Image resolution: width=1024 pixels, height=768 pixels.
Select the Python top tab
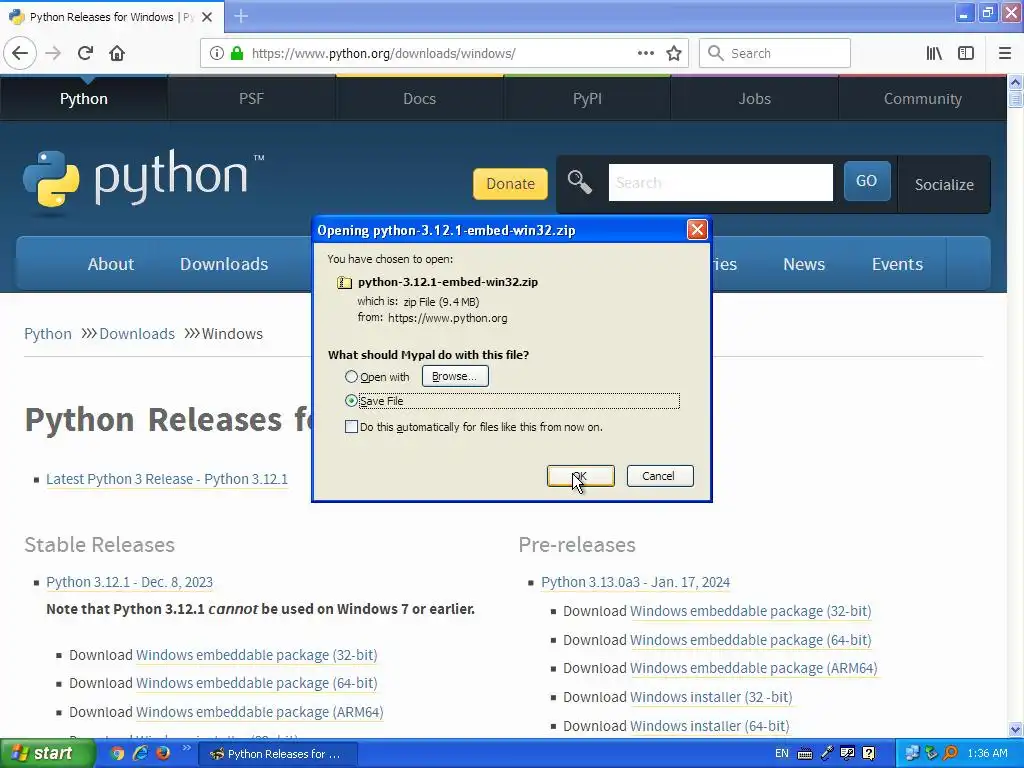pyautogui.click(x=84, y=99)
